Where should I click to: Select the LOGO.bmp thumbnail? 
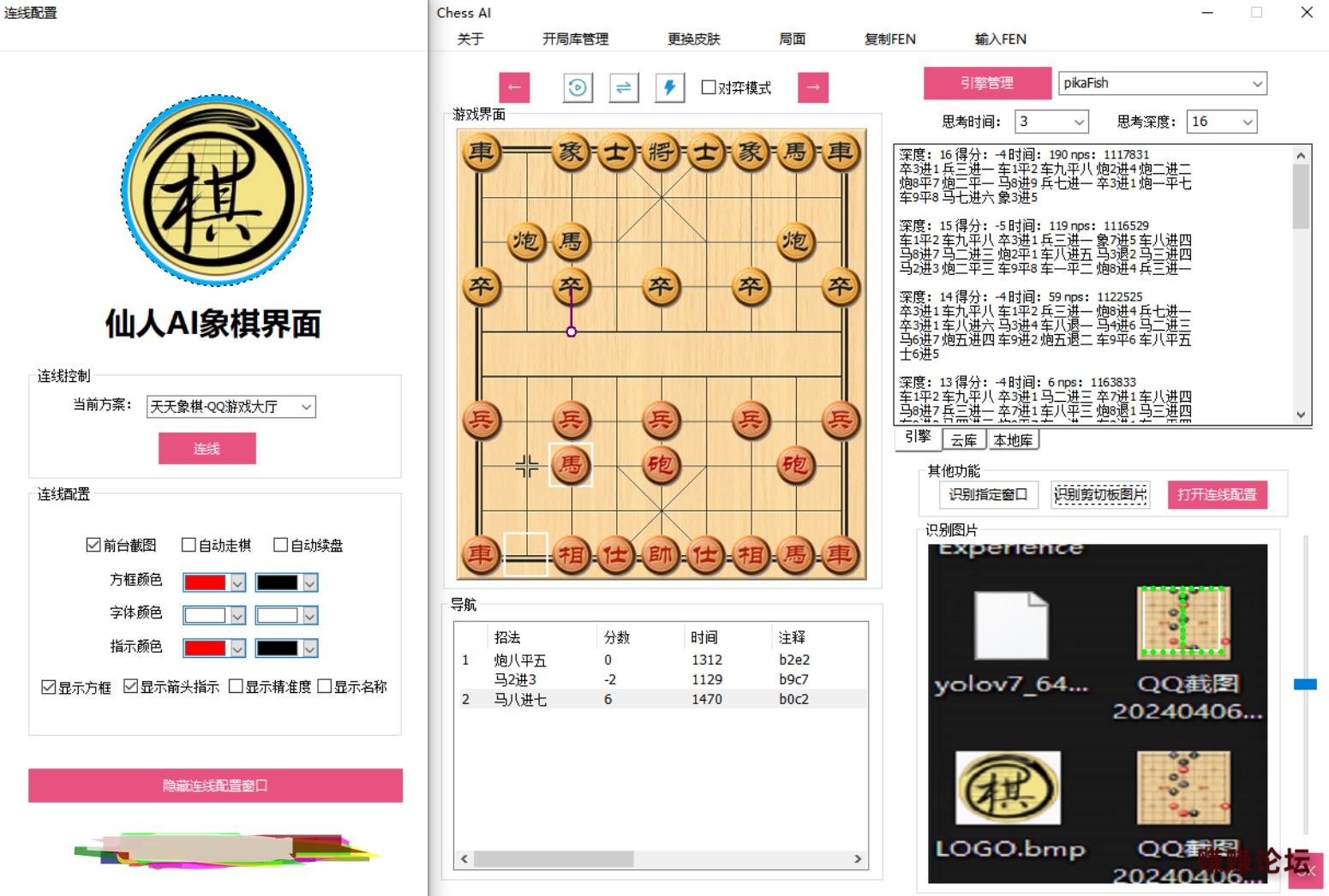[1009, 788]
